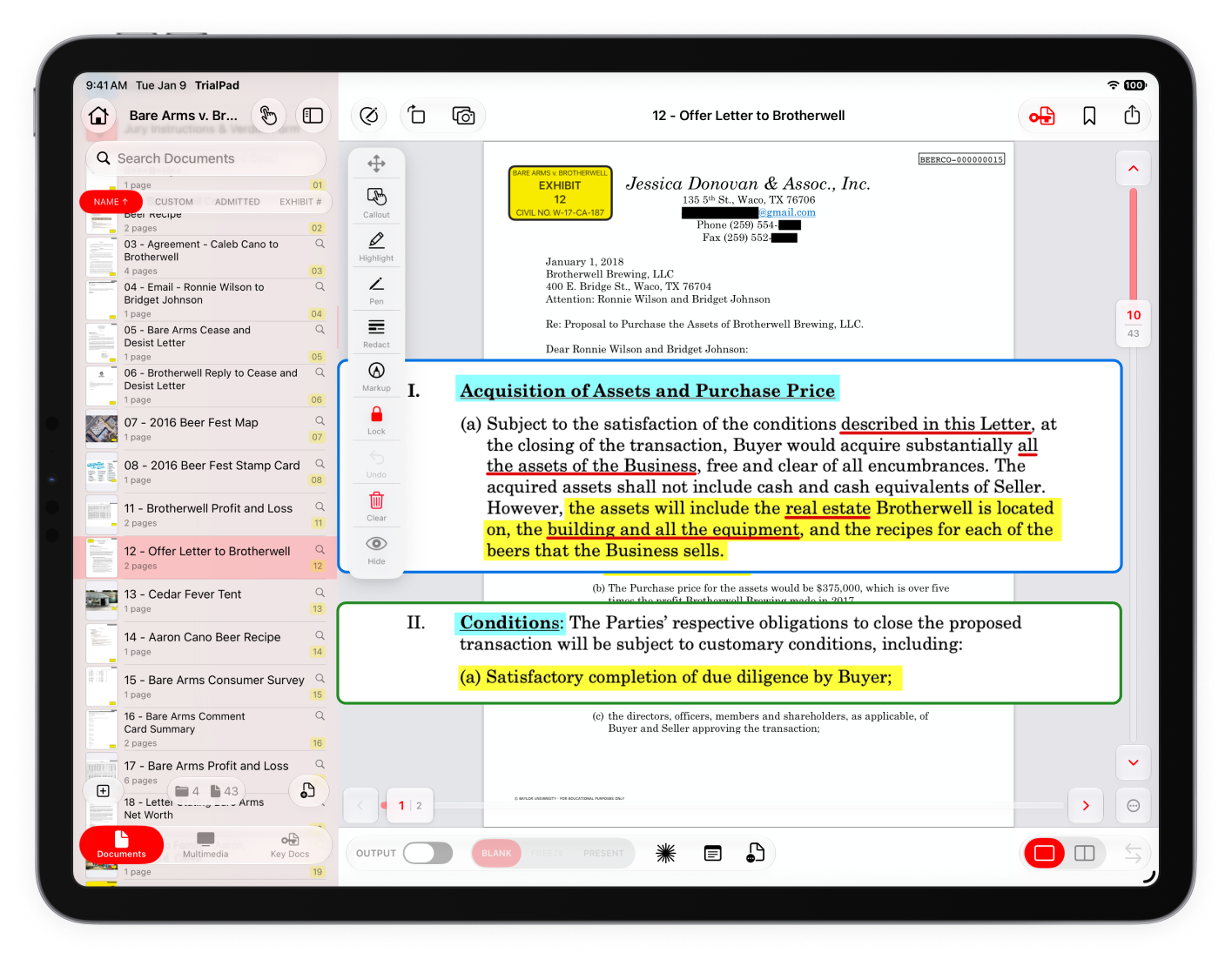
Task: Activate the laser pointer starburst icon
Action: pyautogui.click(x=666, y=853)
